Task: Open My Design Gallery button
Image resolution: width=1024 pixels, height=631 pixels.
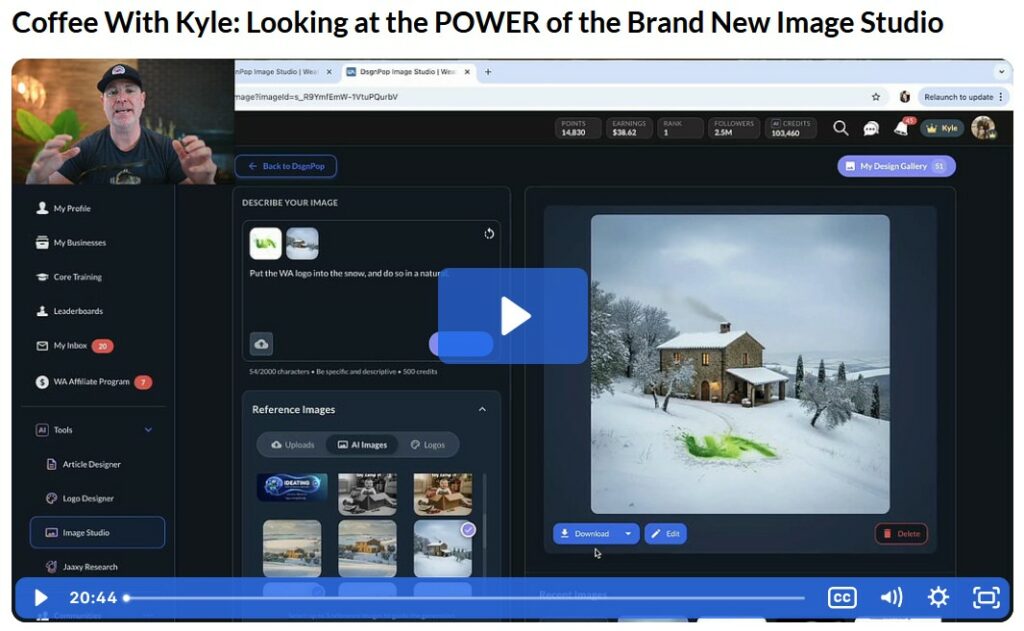Action: [896, 166]
